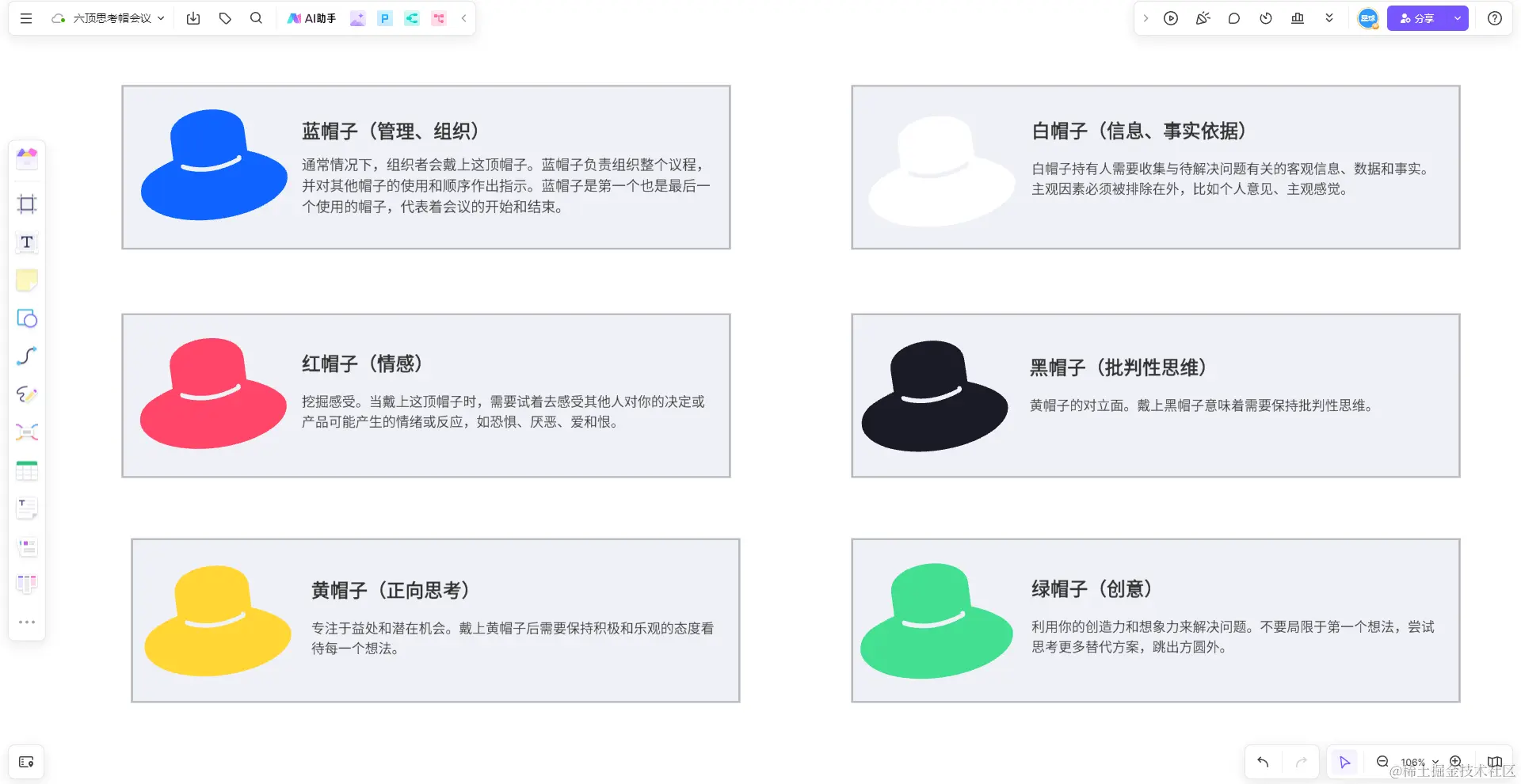This screenshot has width=1521, height=784.
Task: Open the AI助手 assistant
Action: [311, 17]
